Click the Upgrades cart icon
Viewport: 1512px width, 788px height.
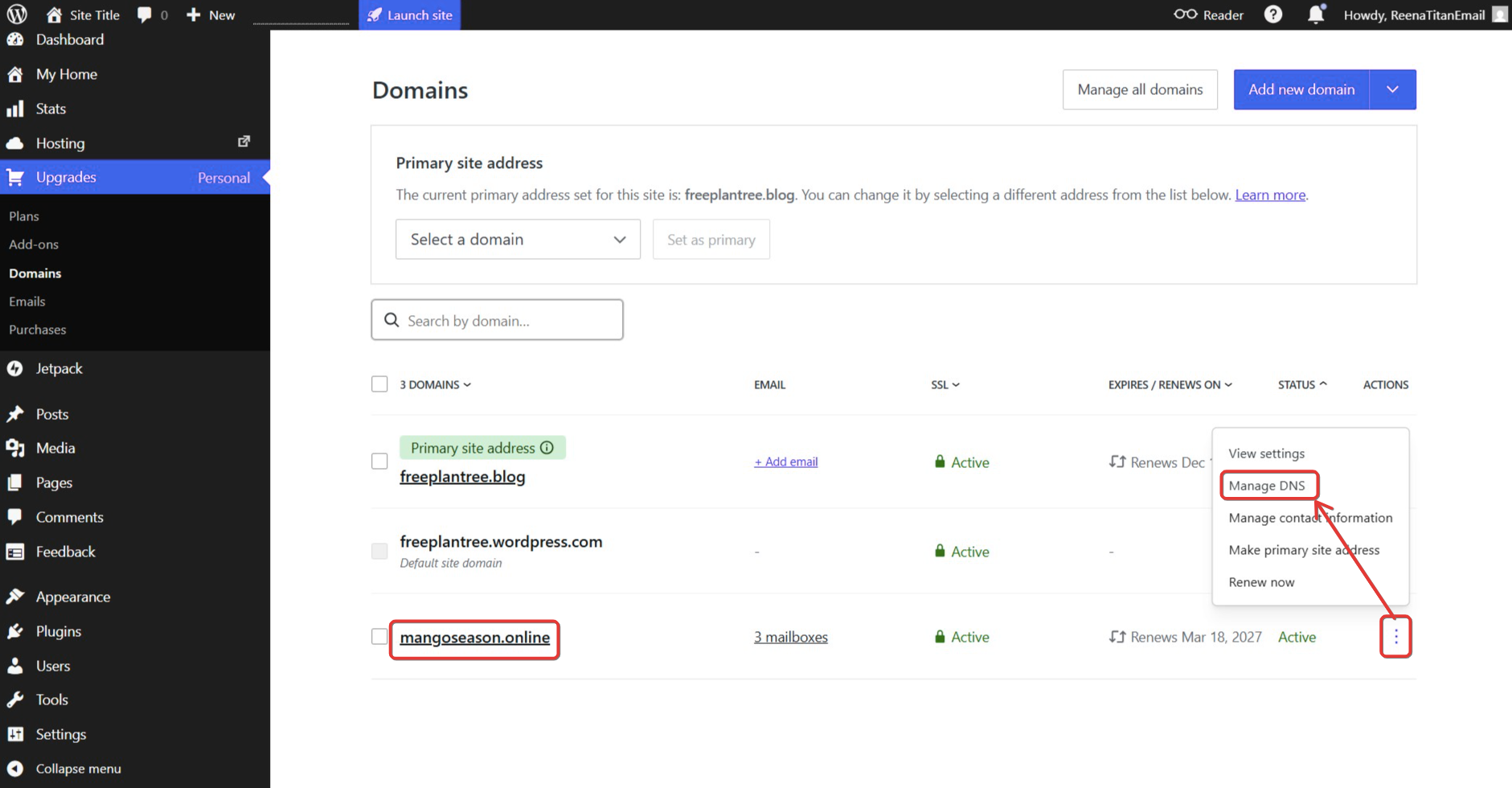pyautogui.click(x=15, y=177)
